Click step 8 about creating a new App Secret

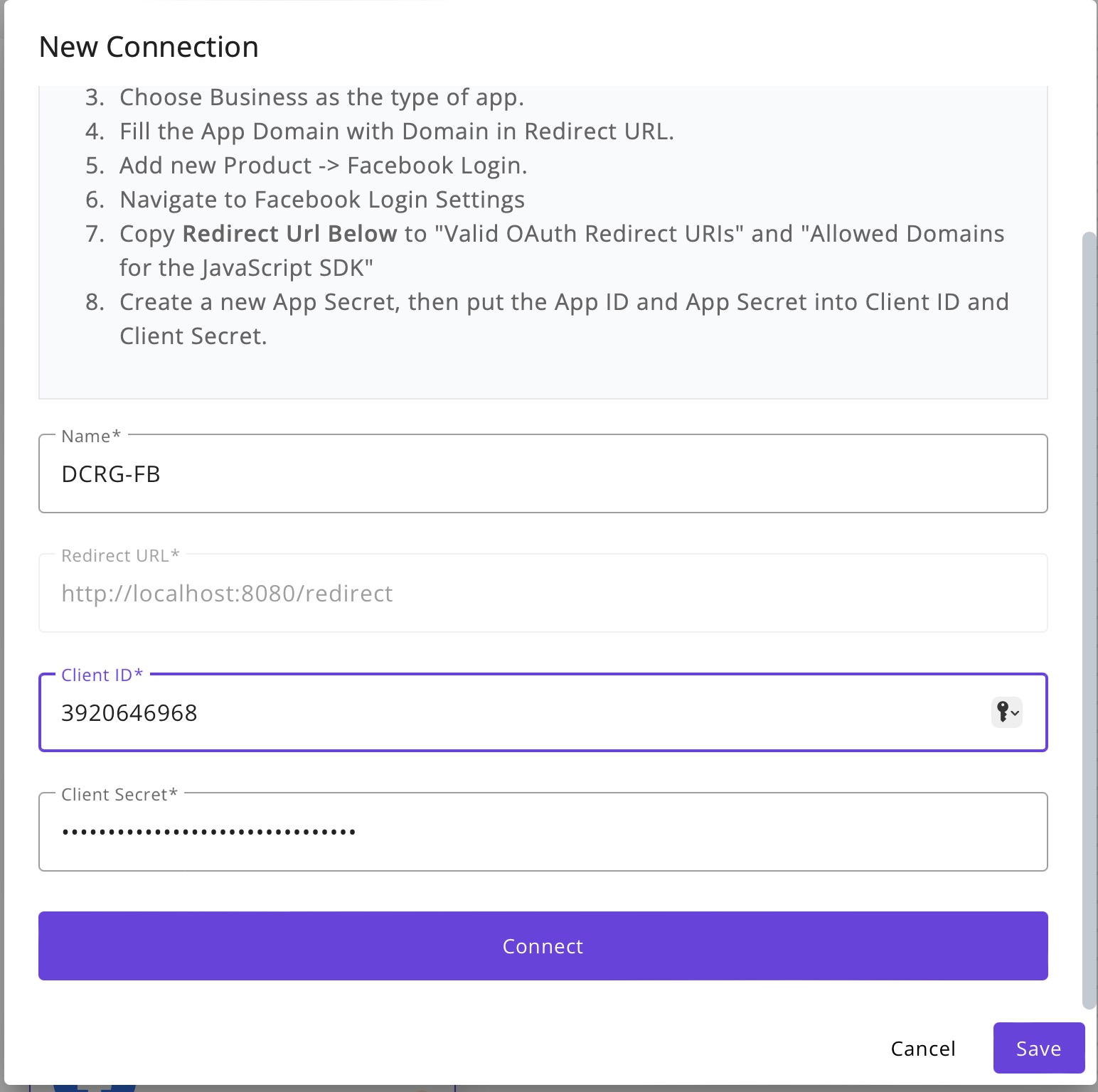547,318
